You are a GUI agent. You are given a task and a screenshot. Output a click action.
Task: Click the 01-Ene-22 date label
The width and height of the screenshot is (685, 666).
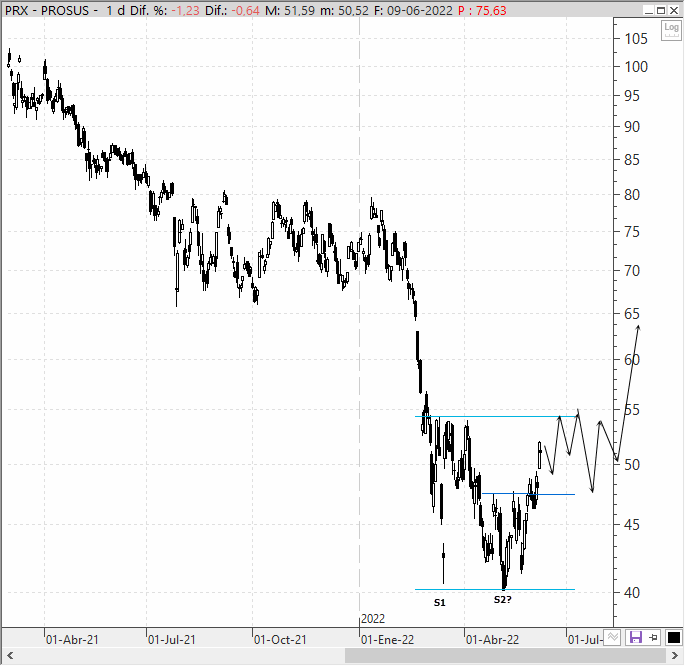387,640
